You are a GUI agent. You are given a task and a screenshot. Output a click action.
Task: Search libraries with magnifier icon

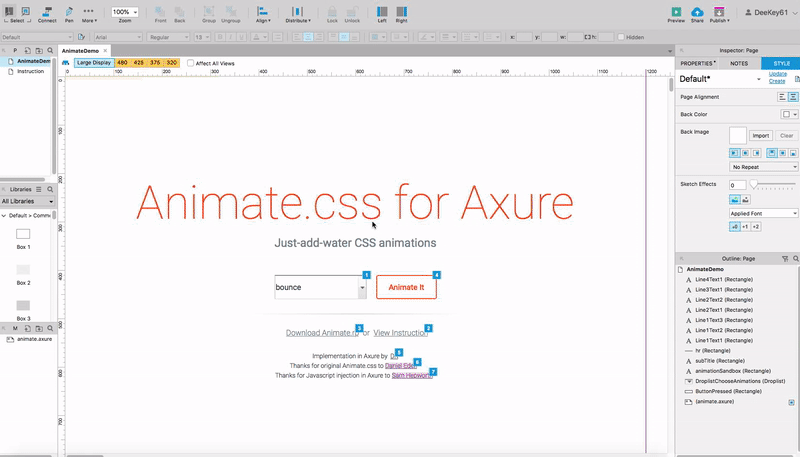pyautogui.click(x=50, y=189)
